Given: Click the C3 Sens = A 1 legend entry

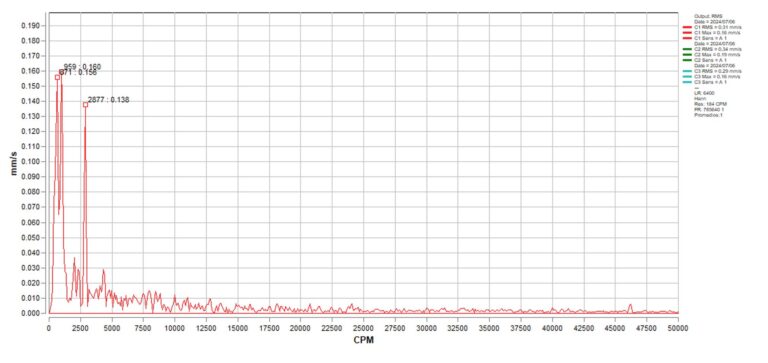Looking at the screenshot, I should (710, 82).
